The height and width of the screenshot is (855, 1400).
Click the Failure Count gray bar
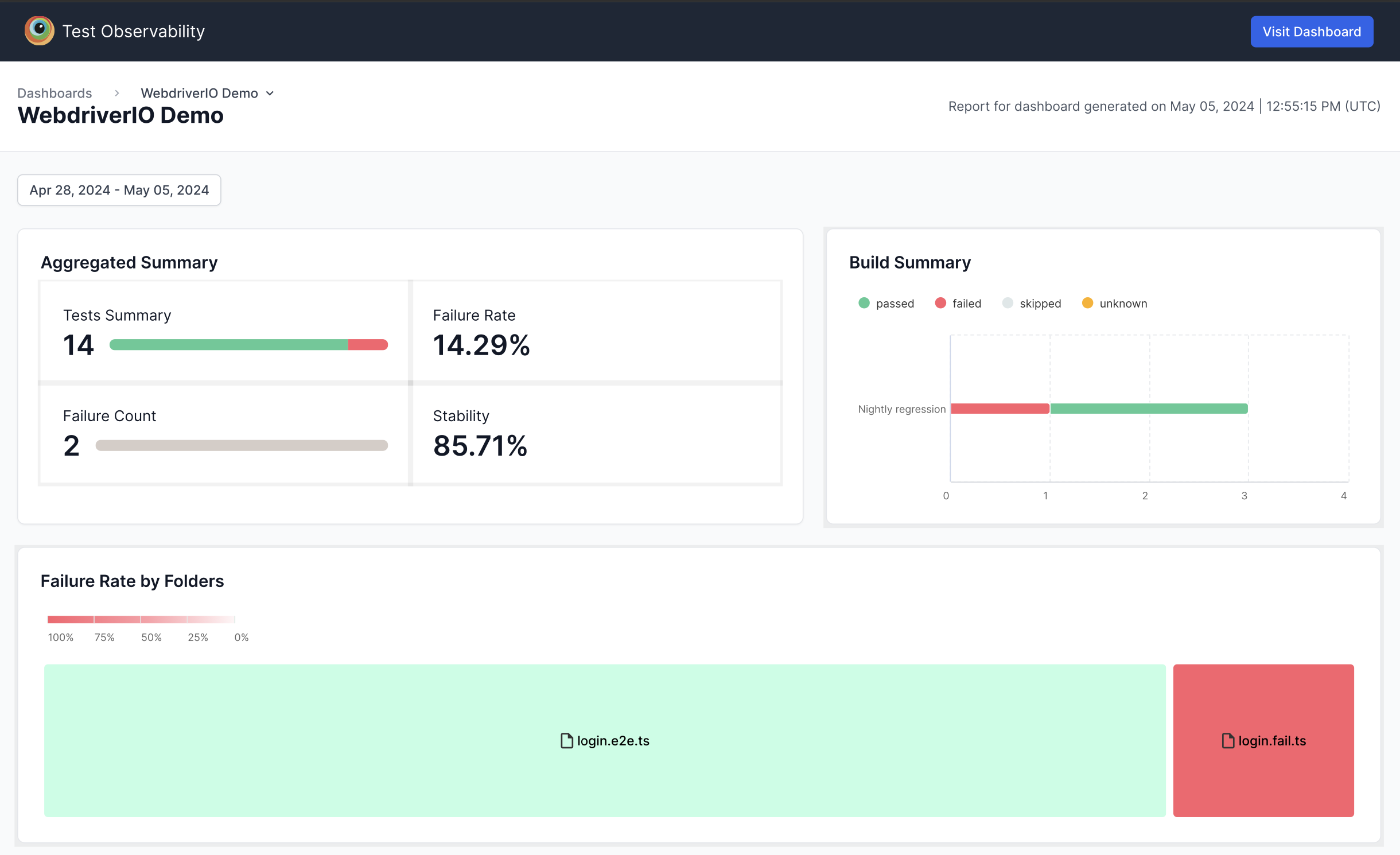(242, 445)
